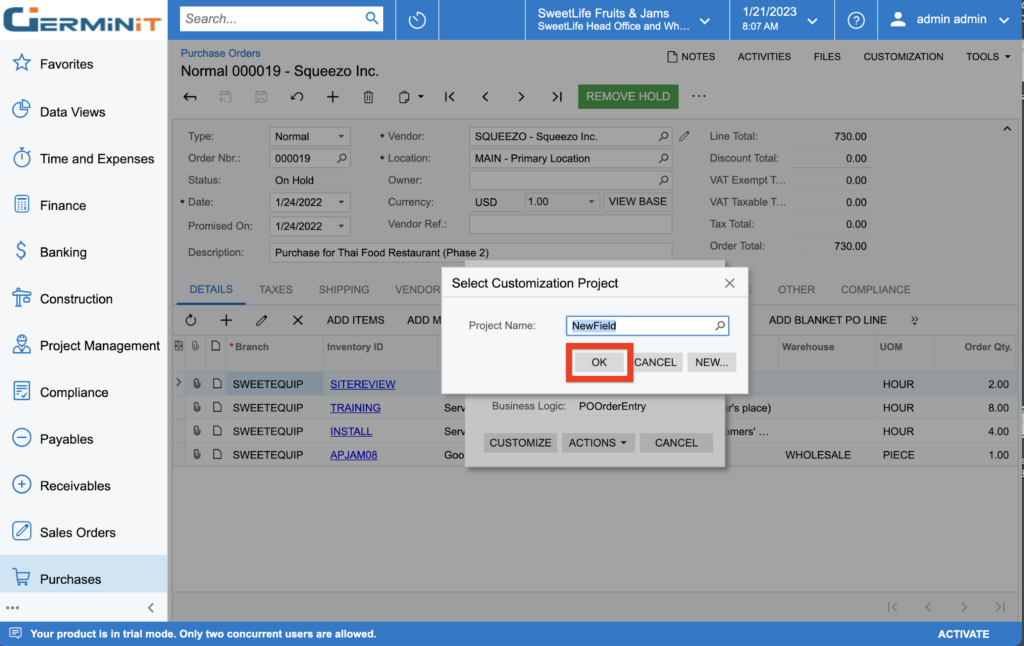Refresh the details grid
1024x646 pixels.
point(191,320)
